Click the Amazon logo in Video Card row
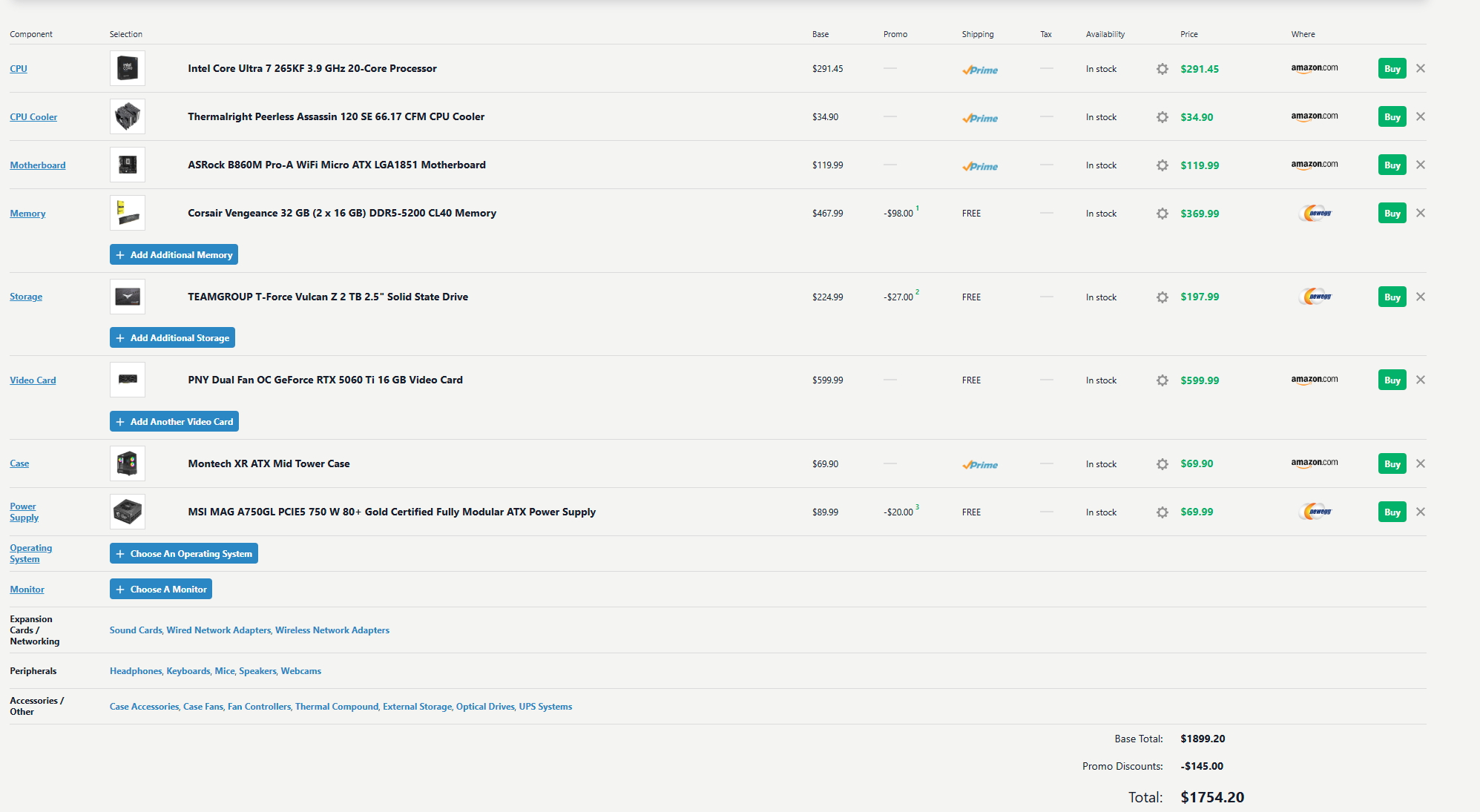 tap(1315, 380)
